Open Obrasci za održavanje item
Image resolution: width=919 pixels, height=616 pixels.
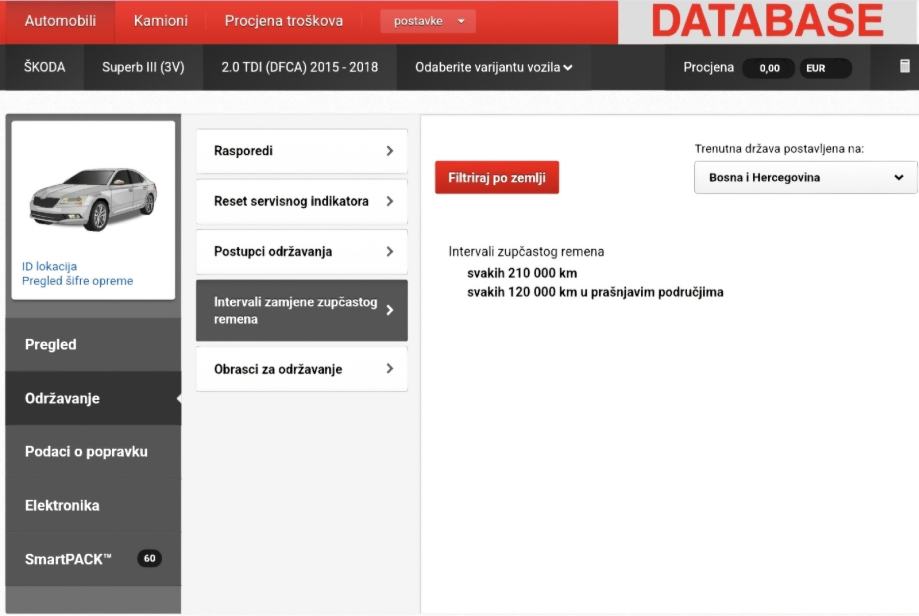pos(301,369)
